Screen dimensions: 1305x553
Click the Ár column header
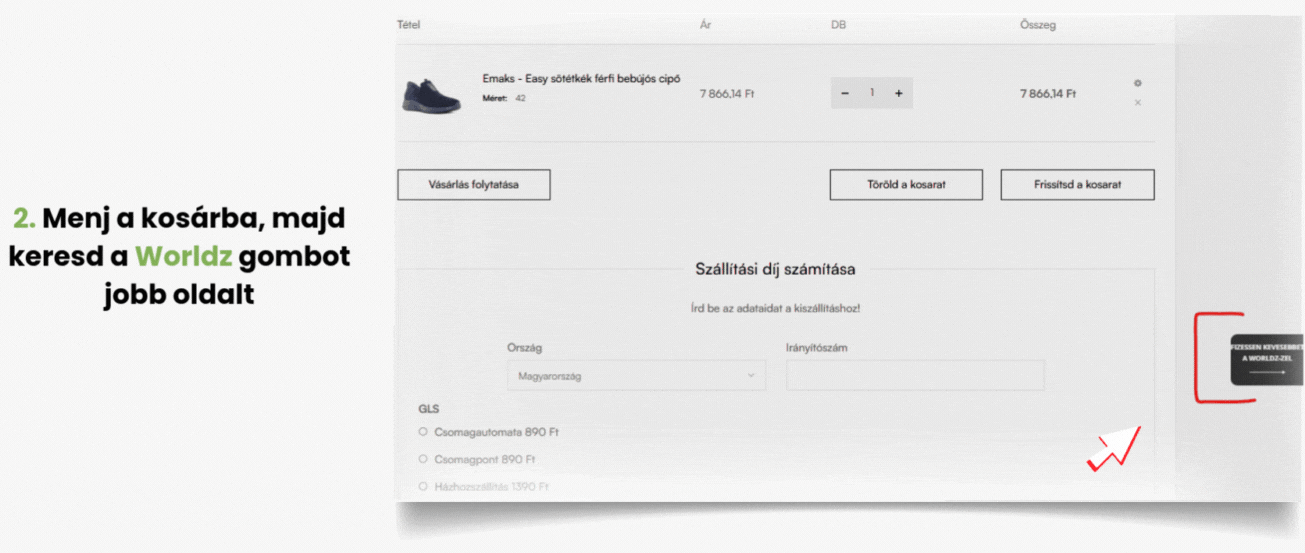[x=706, y=25]
